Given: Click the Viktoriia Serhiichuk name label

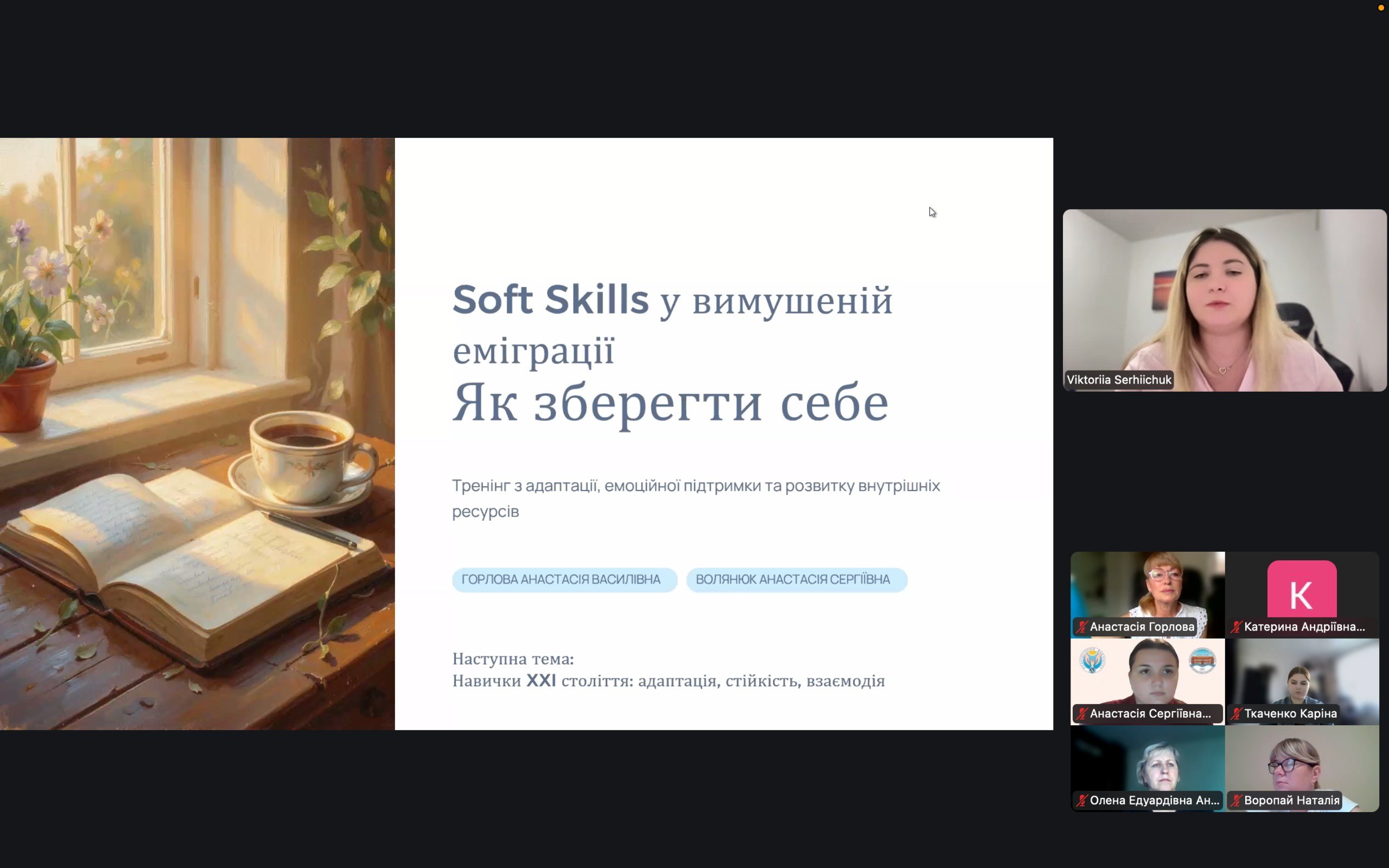Looking at the screenshot, I should 1119,379.
